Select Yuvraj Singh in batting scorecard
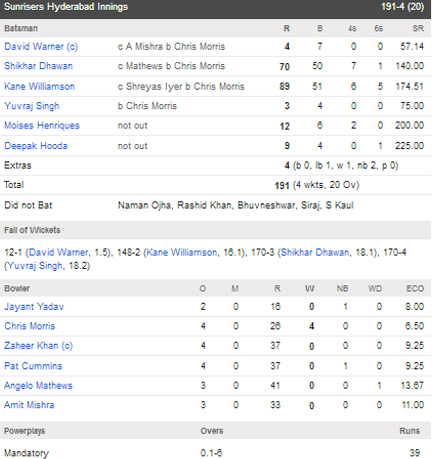Screen dimensions: 433x459 tap(32, 106)
